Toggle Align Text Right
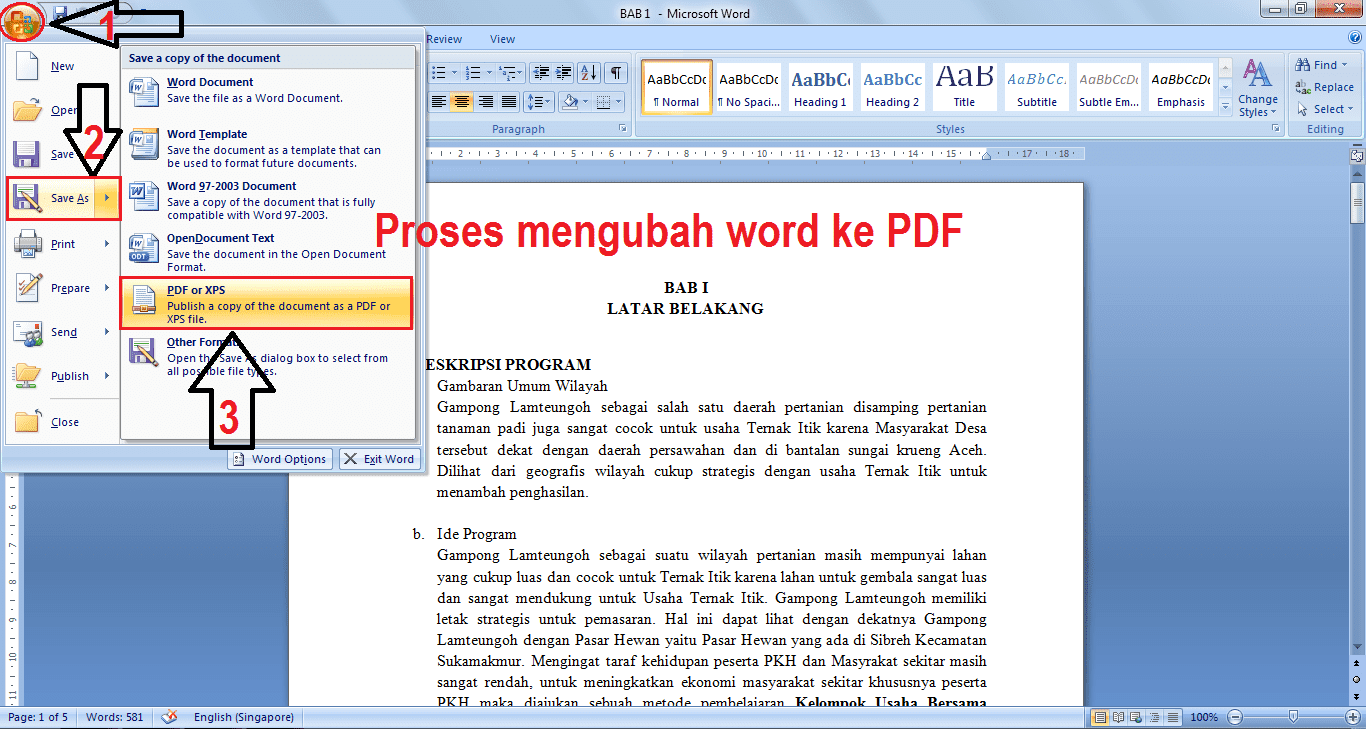The image size is (1366, 729). click(x=485, y=102)
